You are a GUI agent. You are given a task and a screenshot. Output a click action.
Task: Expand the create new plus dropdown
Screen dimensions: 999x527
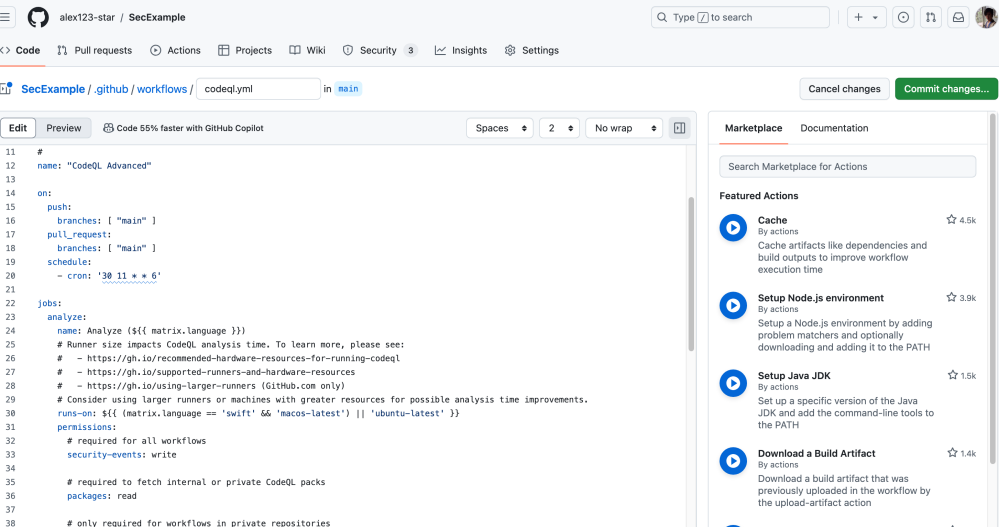[x=866, y=17]
